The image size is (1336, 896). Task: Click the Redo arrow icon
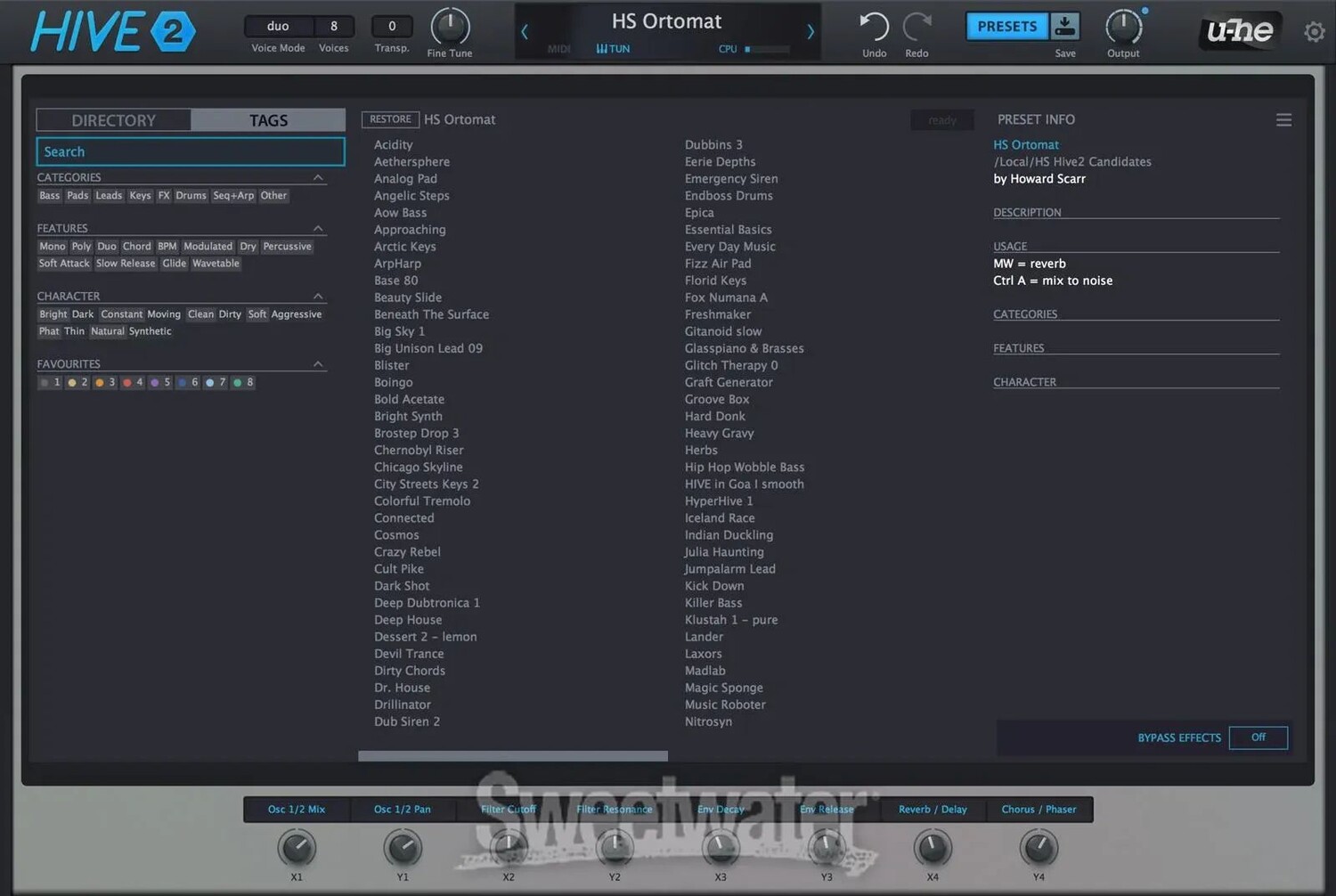916,27
